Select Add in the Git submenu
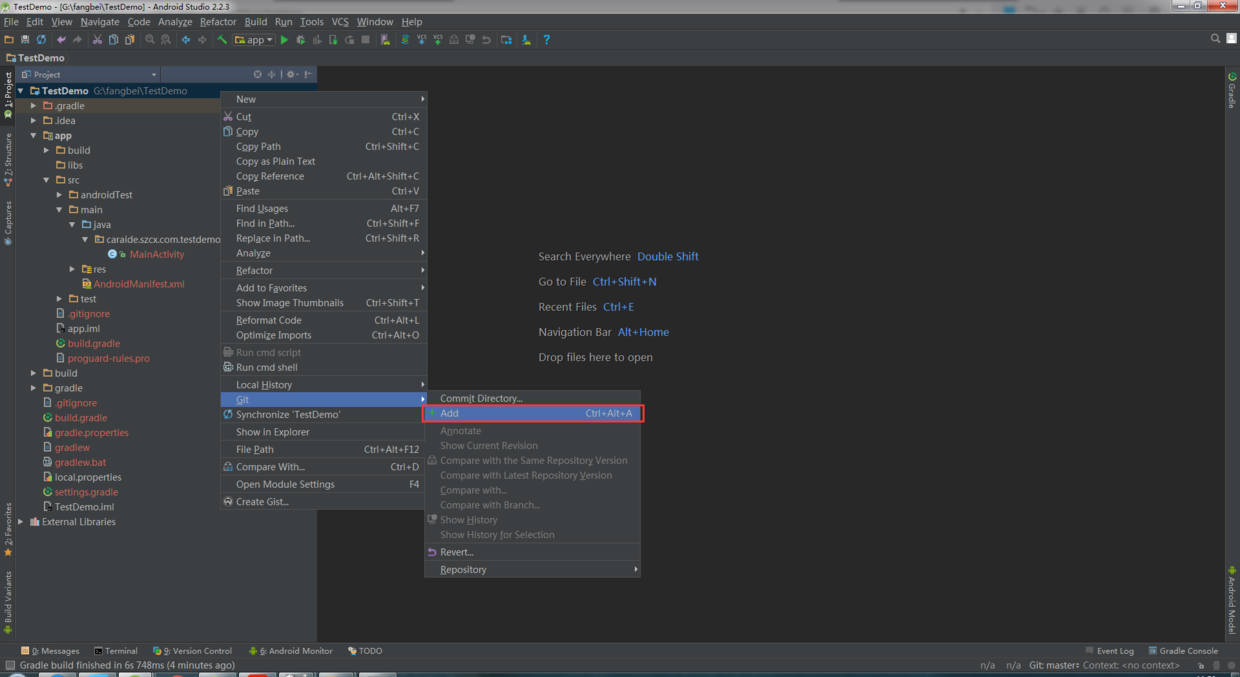Image resolution: width=1240 pixels, height=677 pixels. (450, 413)
